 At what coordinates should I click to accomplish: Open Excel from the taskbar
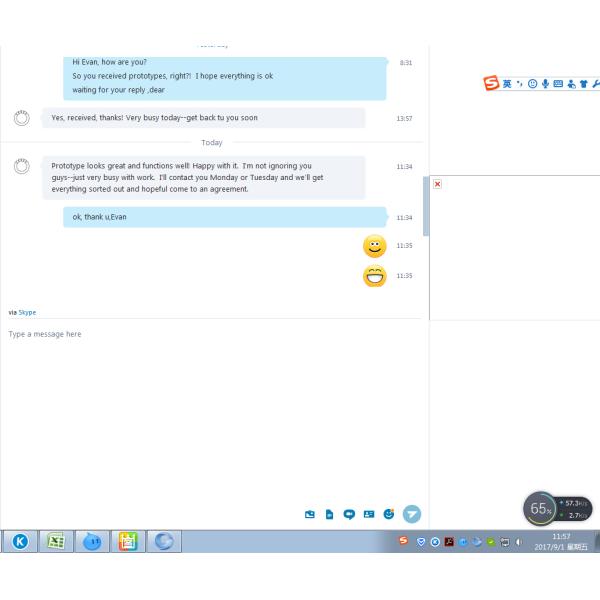(x=56, y=541)
